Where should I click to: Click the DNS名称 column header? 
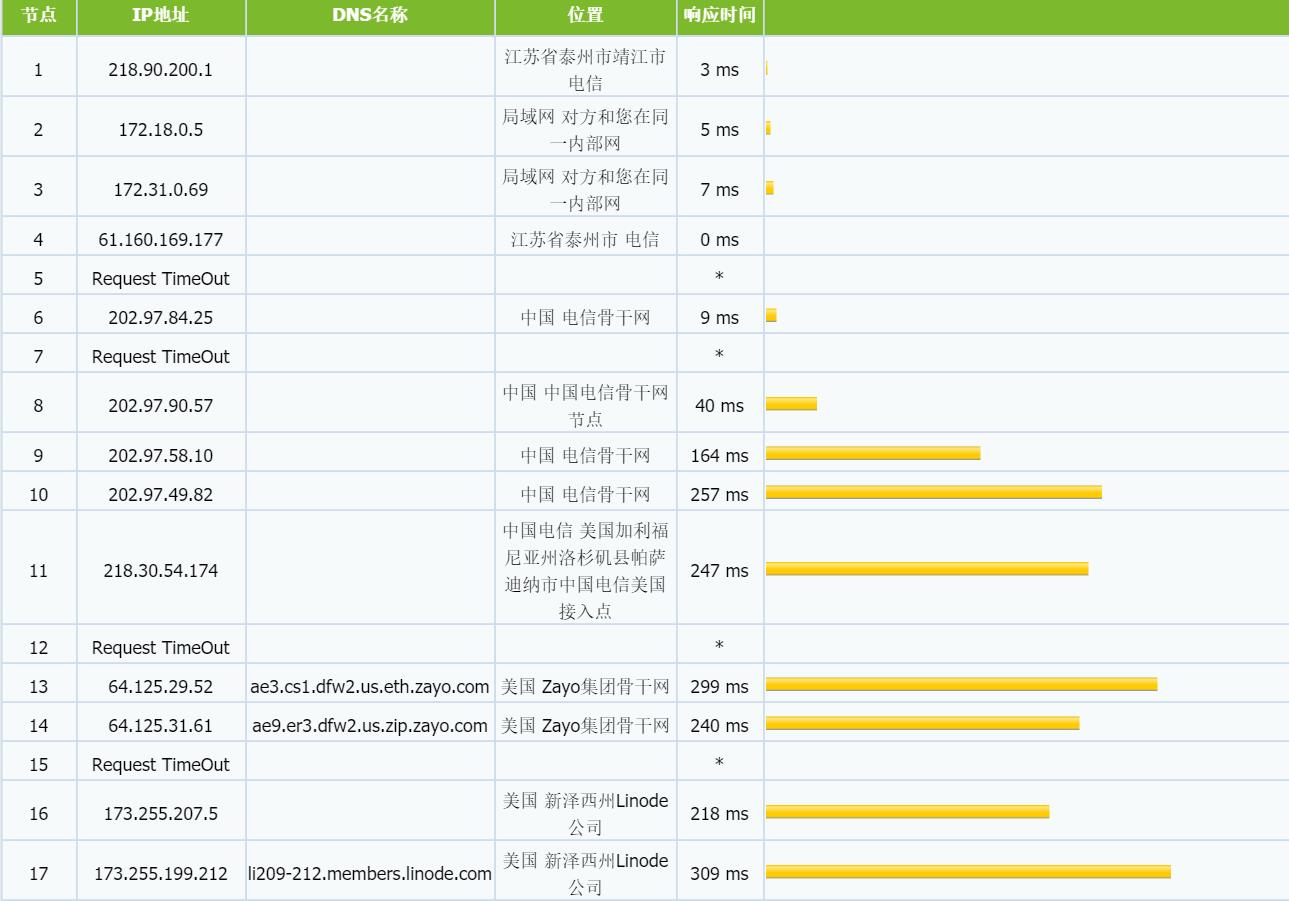click(370, 16)
